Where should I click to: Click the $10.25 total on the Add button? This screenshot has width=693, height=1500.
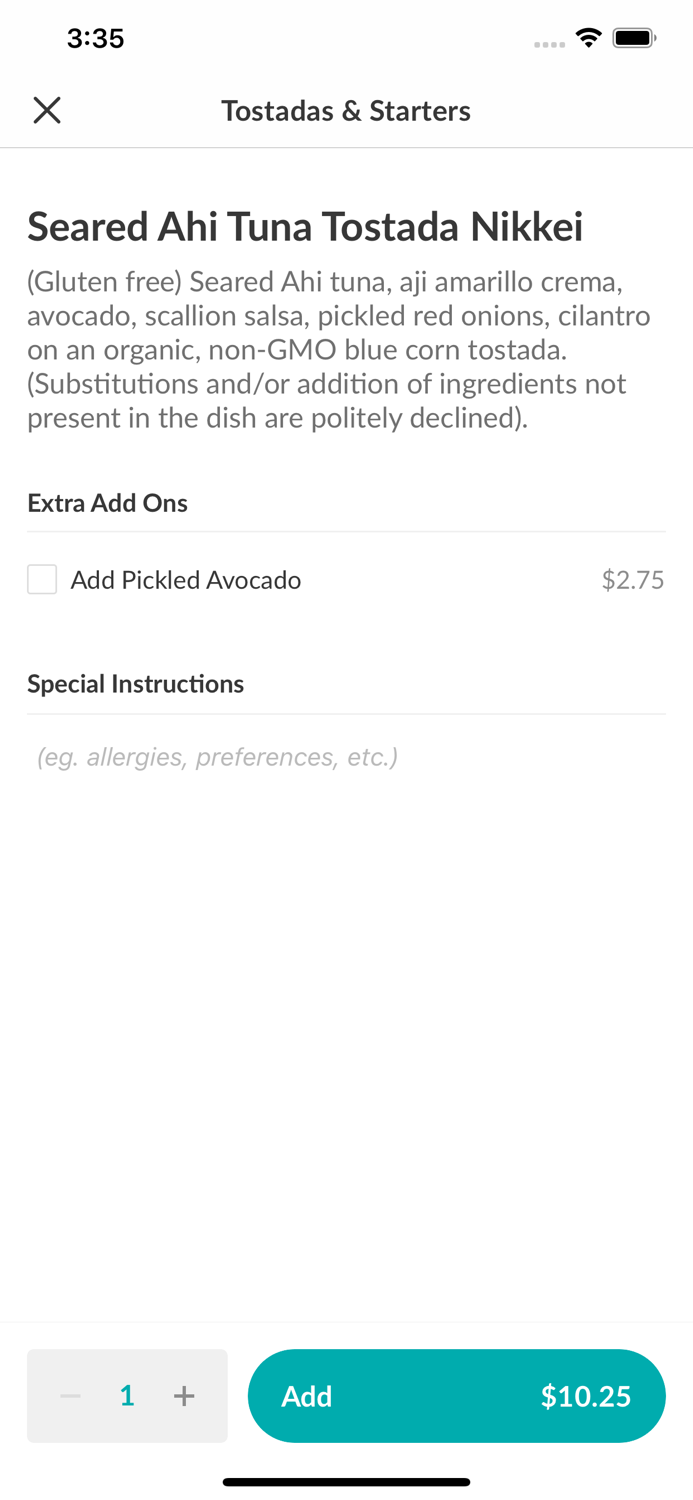585,1396
